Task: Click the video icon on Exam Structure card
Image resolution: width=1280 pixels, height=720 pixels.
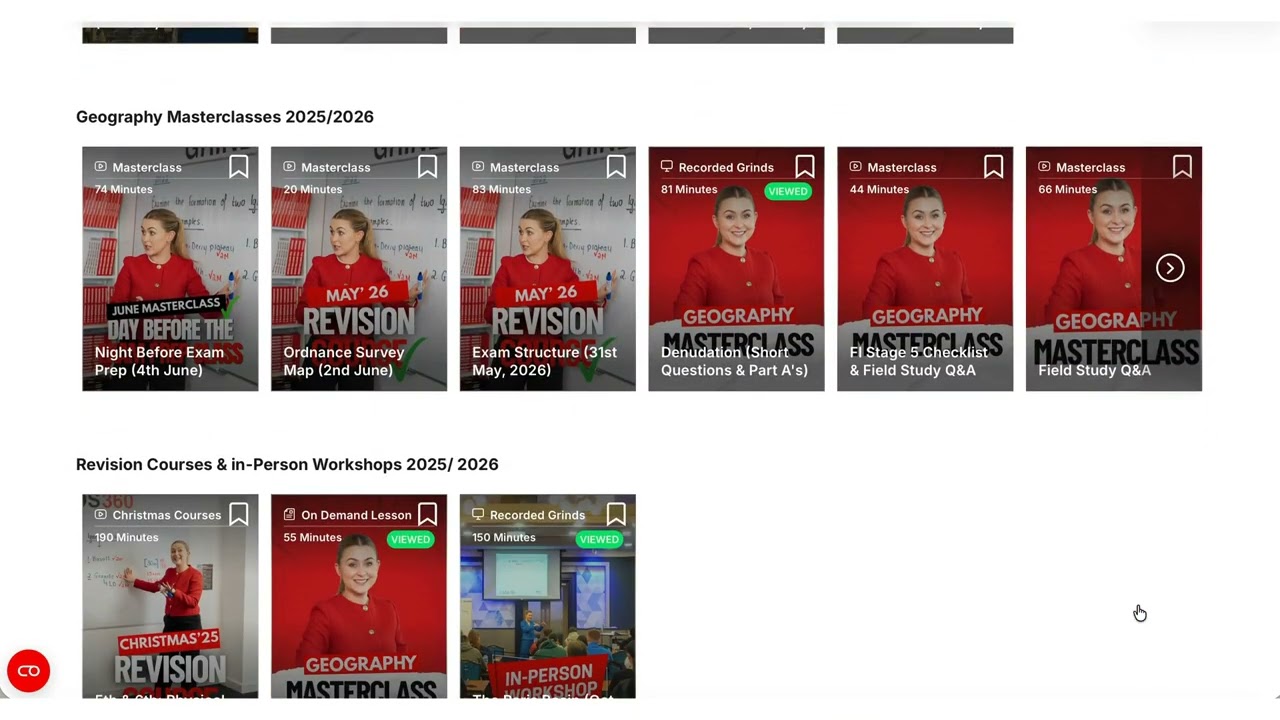Action: 478,167
